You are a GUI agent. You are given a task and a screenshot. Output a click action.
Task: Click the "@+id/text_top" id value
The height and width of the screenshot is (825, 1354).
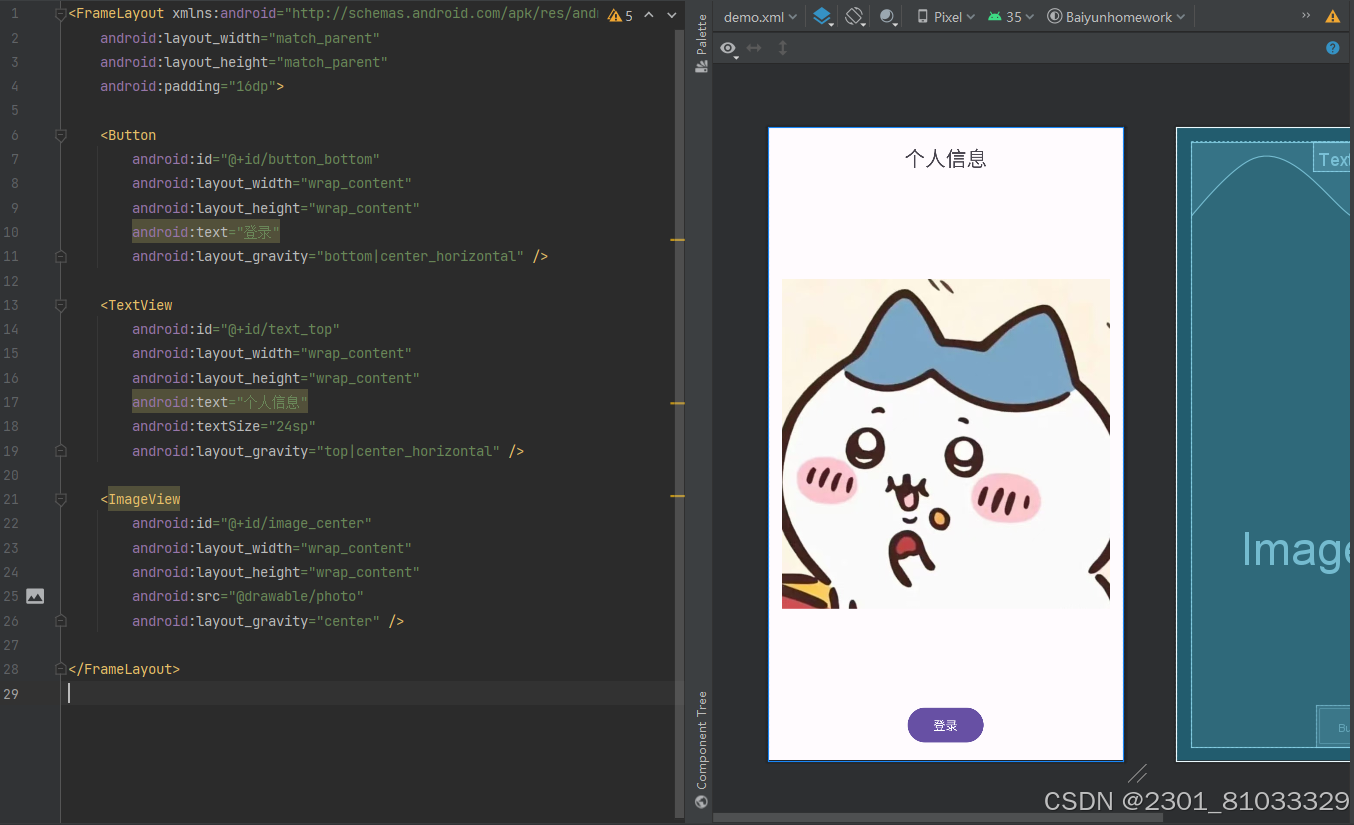(x=280, y=329)
